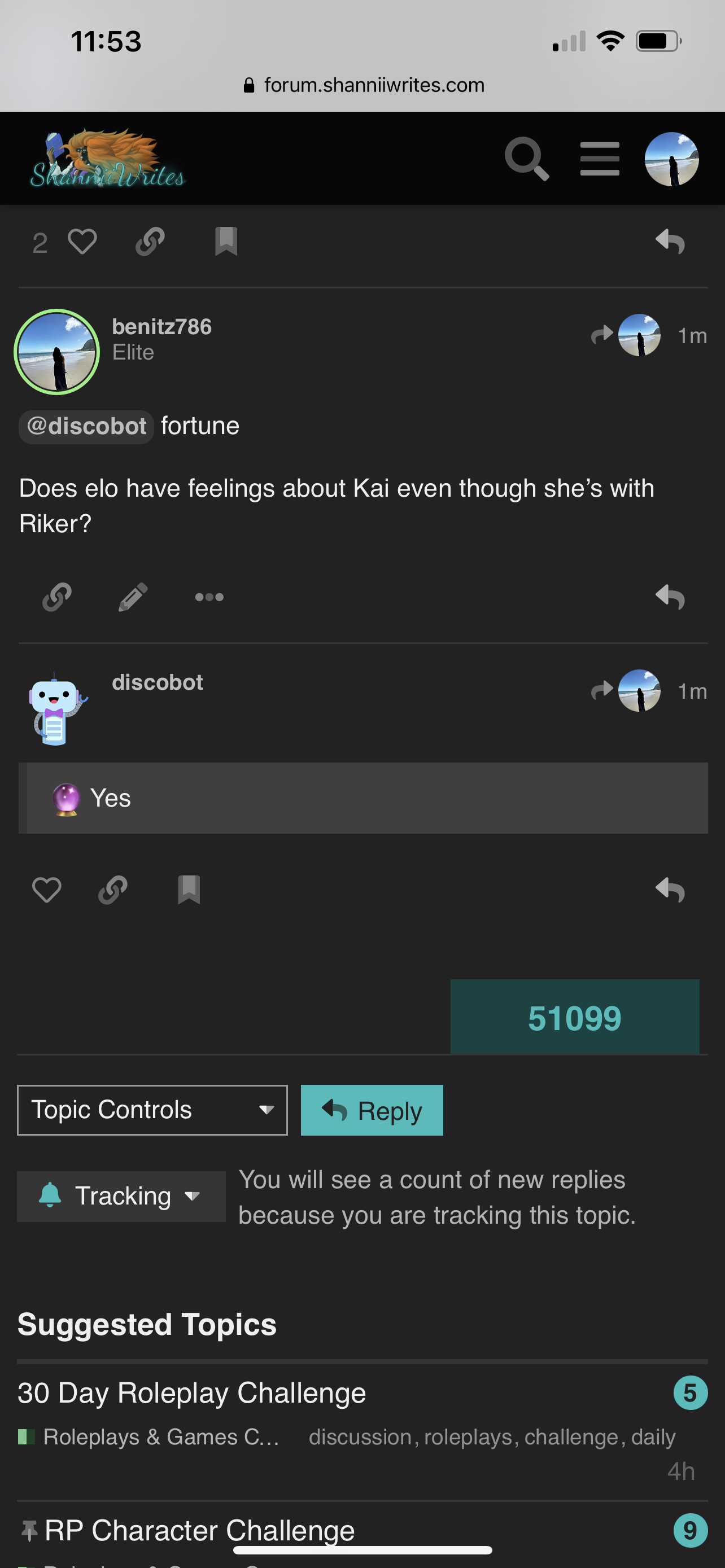
Task: Toggle like heart on post with 2 likes
Action: coord(82,242)
